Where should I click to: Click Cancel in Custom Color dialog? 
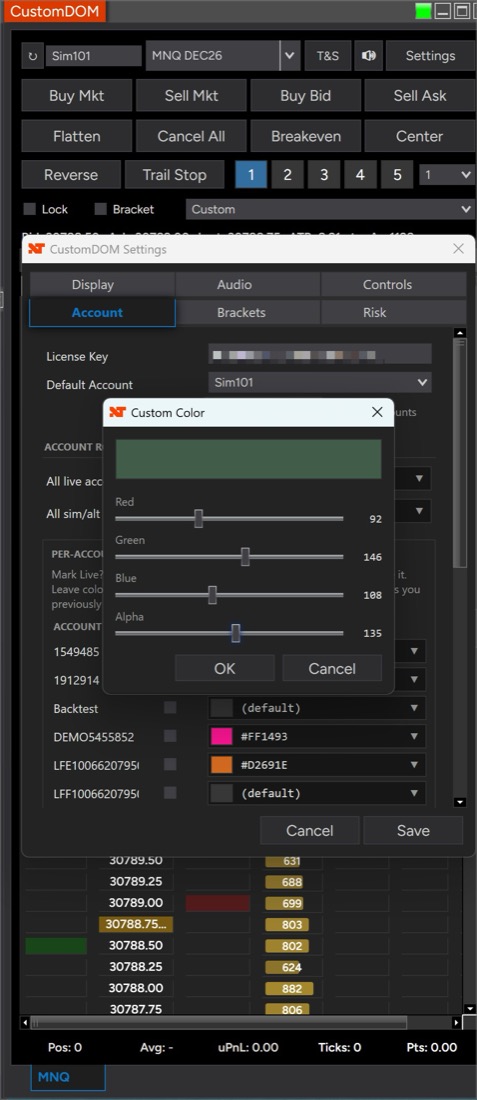tap(332, 669)
